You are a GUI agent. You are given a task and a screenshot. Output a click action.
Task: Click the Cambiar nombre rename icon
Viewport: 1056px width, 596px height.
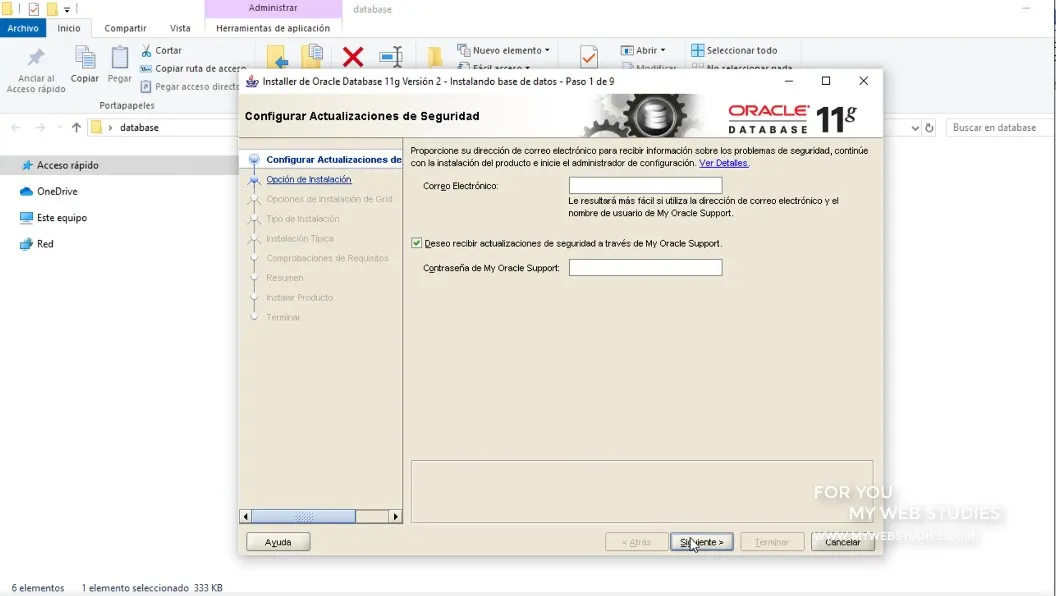click(x=391, y=57)
